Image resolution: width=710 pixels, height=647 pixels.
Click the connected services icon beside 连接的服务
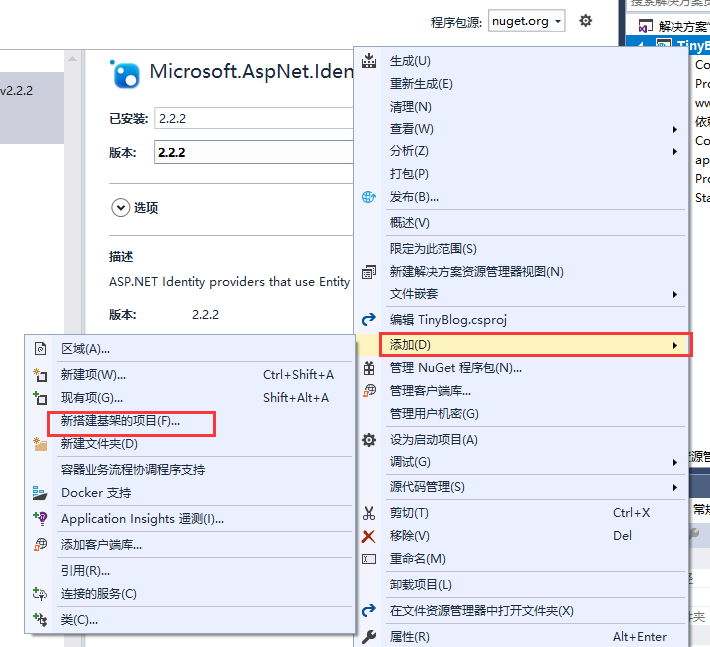point(40,594)
